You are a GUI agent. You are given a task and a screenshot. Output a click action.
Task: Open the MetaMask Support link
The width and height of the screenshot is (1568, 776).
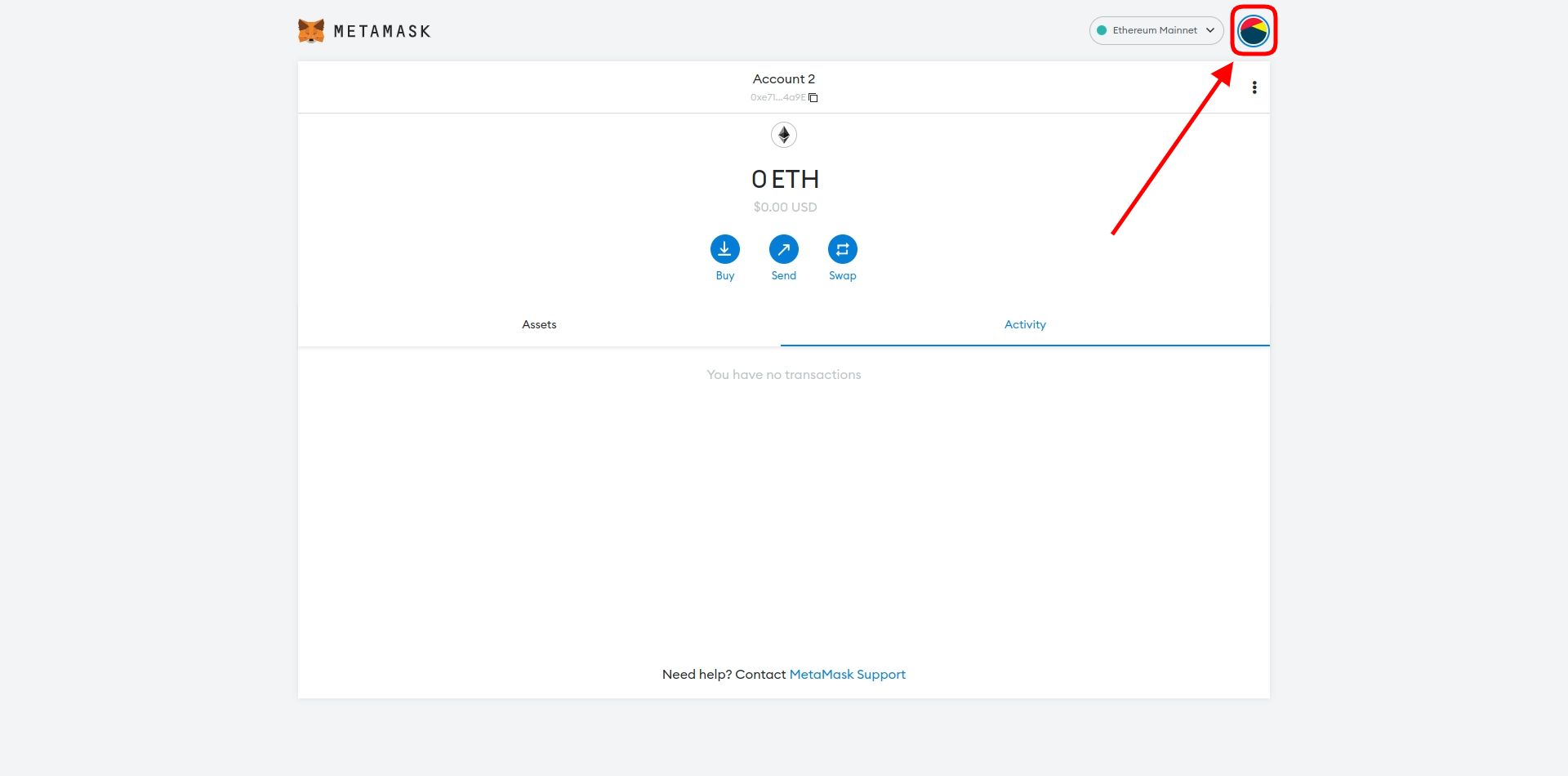click(848, 675)
